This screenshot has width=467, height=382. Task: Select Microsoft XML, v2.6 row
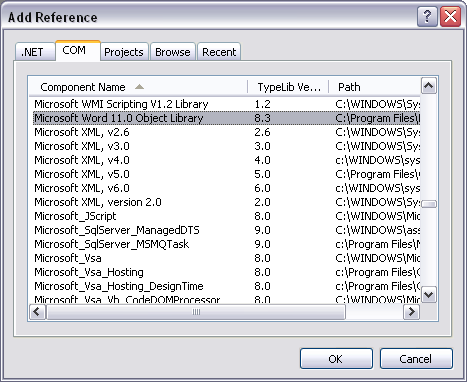[227, 132]
